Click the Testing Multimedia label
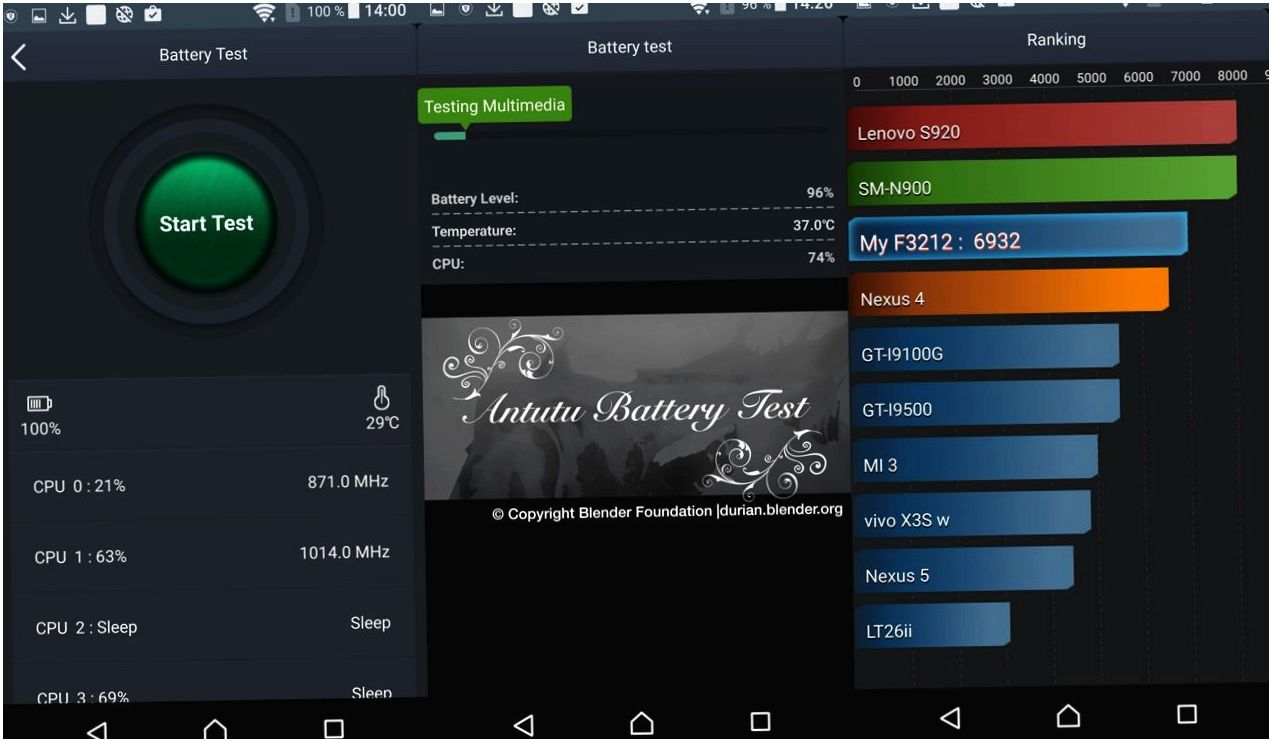The image size is (1272, 742). point(494,106)
